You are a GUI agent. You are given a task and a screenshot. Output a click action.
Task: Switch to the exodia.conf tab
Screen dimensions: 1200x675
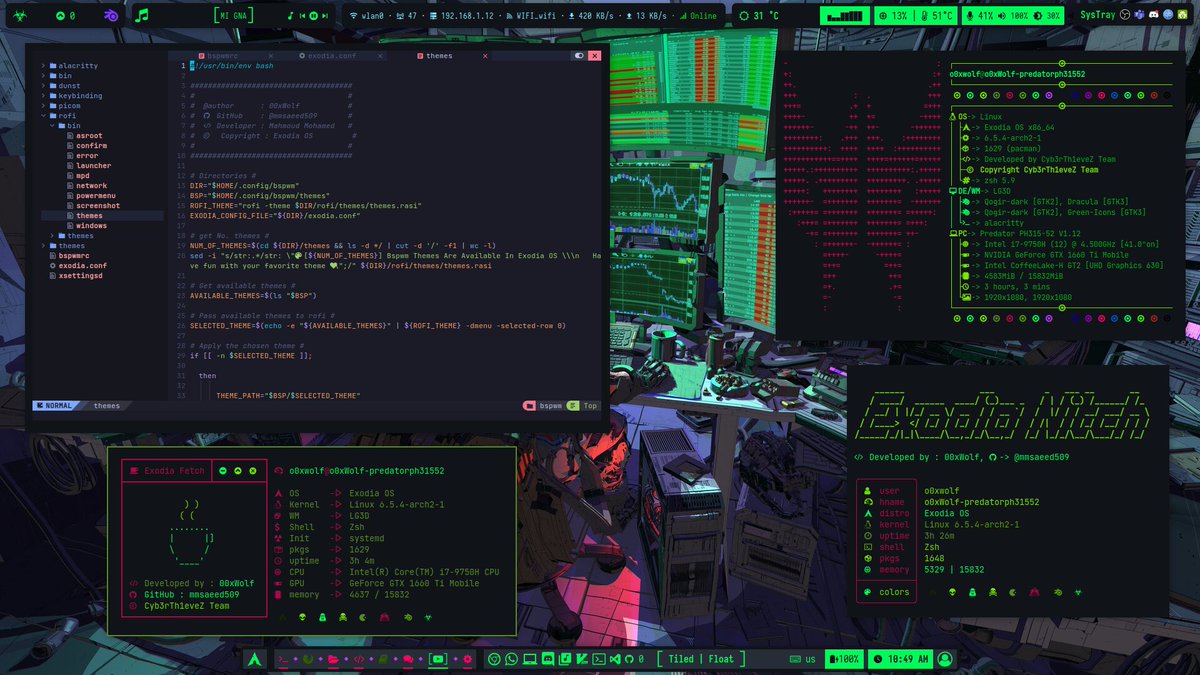(x=328, y=56)
